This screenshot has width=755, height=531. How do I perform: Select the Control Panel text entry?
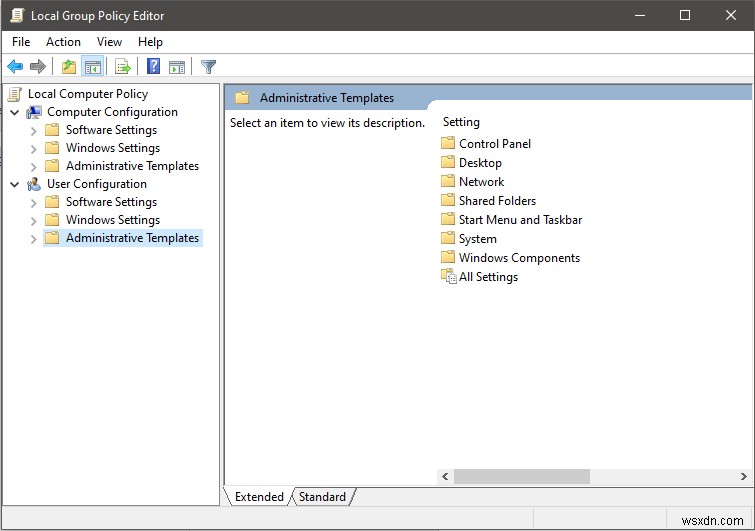[x=495, y=143]
